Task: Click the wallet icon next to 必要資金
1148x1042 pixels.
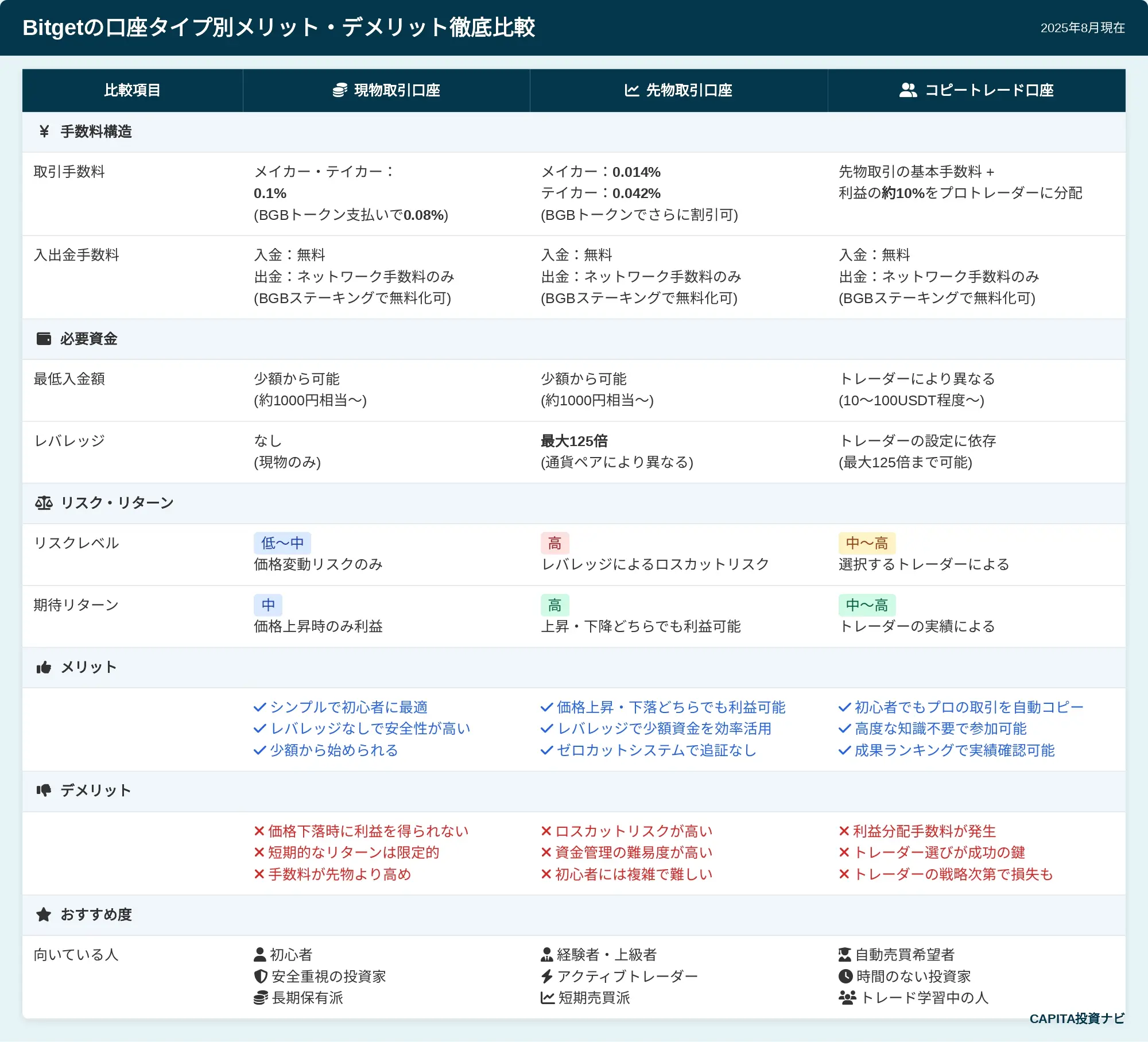Action: point(44,339)
